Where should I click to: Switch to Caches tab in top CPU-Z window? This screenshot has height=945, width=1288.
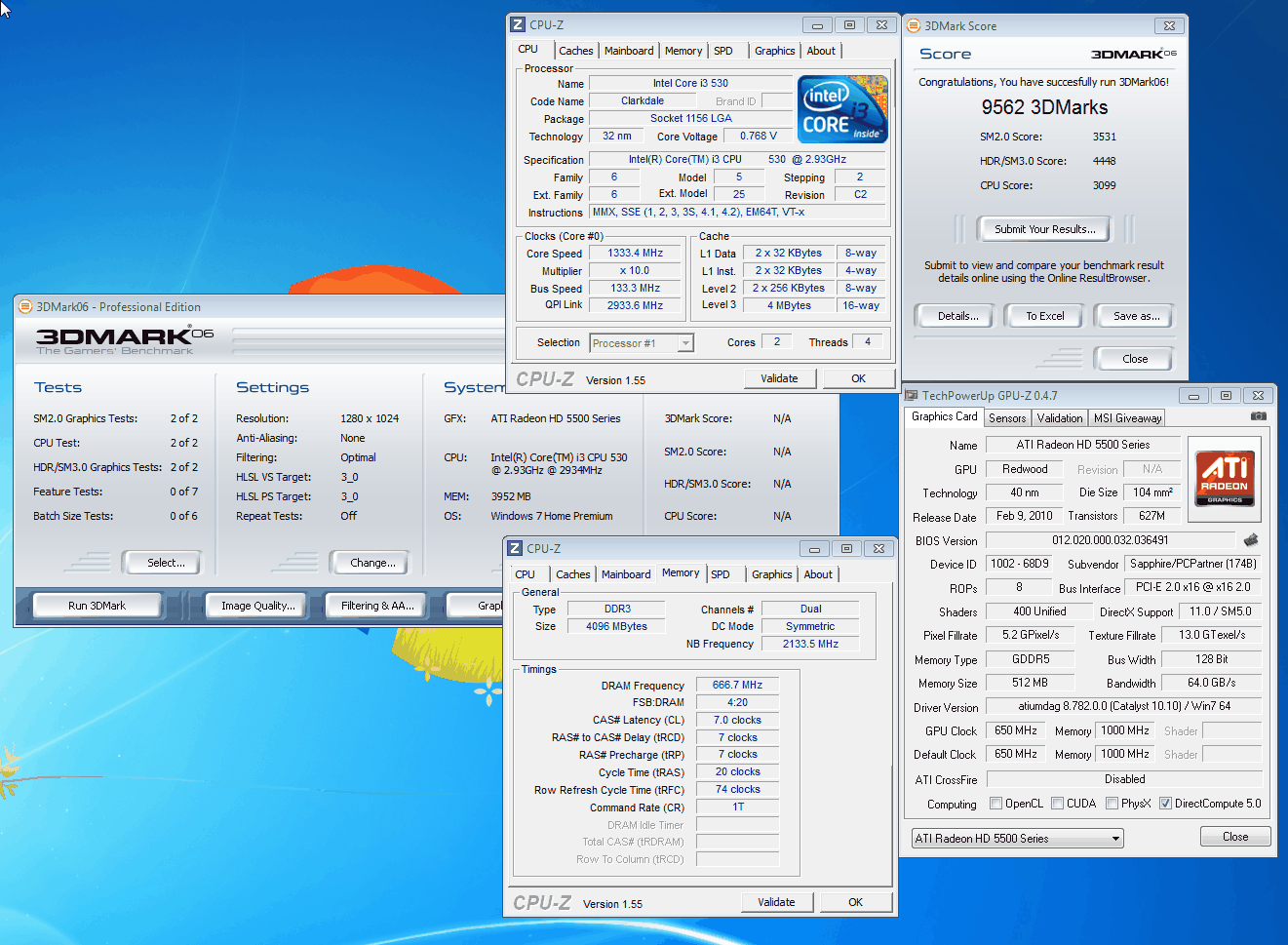coord(575,51)
